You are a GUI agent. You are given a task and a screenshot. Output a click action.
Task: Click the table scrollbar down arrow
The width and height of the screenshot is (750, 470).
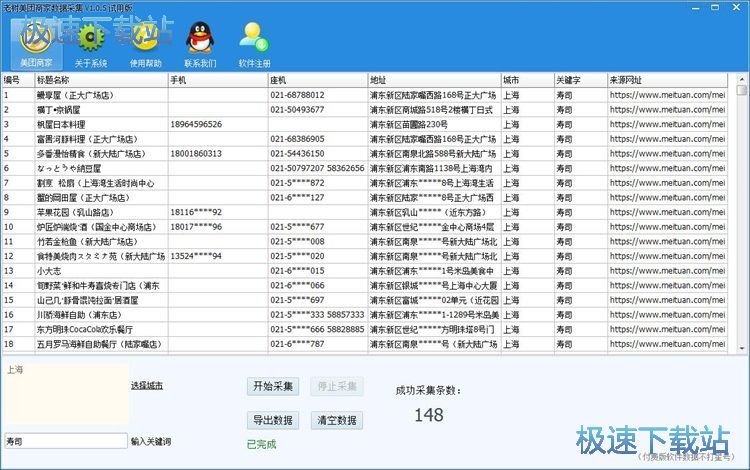(742, 349)
